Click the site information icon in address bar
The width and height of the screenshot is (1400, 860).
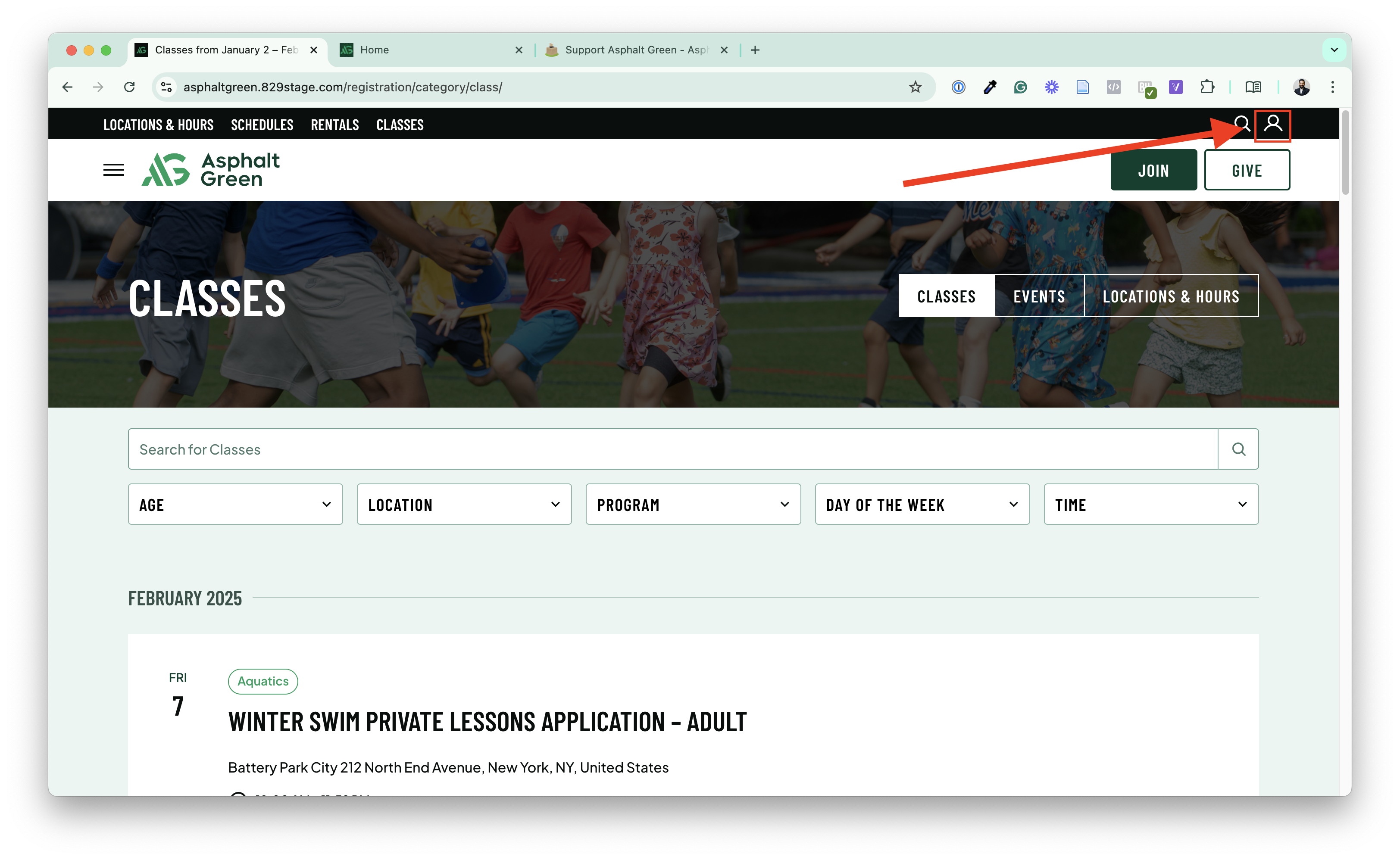click(166, 87)
